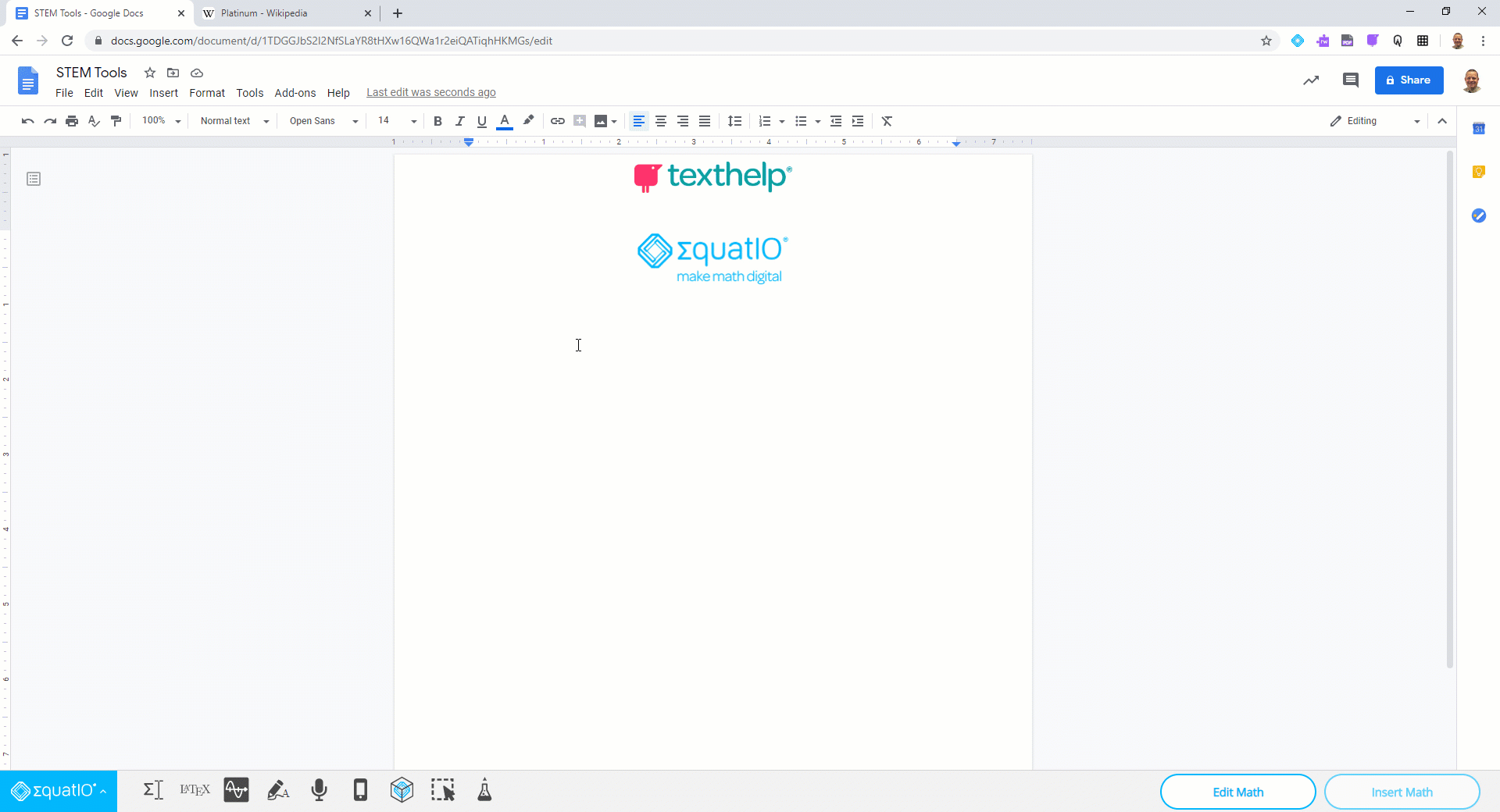This screenshot has height=812, width=1500.
Task: Select the Handwriting recognition tool
Action: 278,790
